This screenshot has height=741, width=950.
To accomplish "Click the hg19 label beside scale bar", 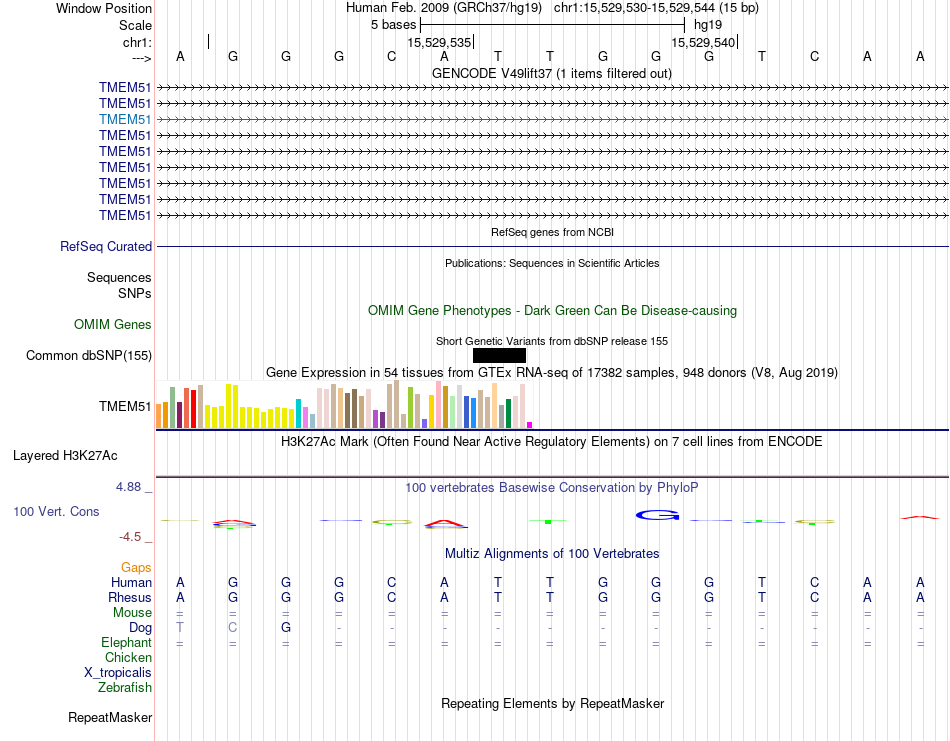I will 708,25.
